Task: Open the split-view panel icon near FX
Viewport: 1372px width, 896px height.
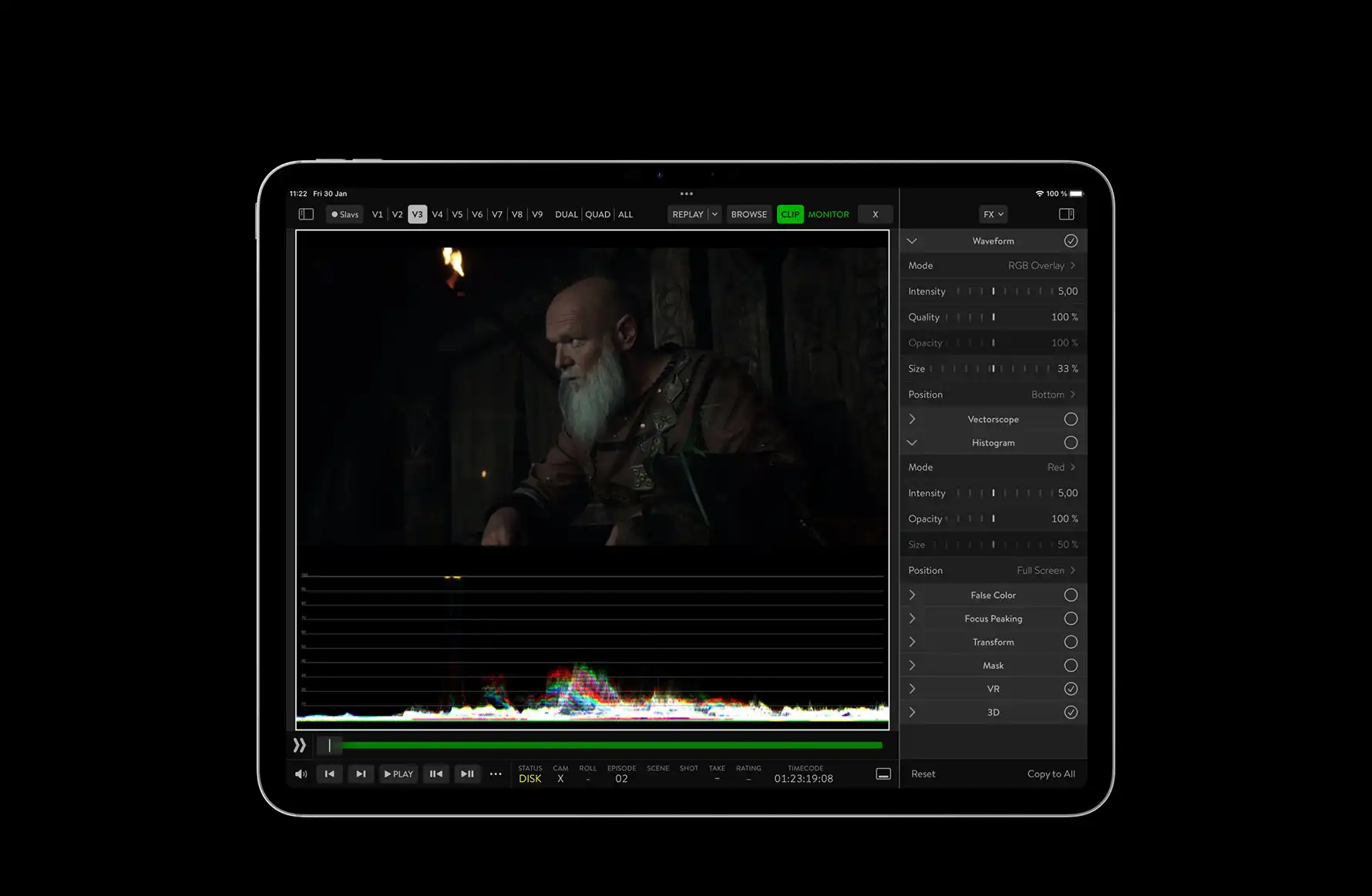Action: click(x=1066, y=214)
